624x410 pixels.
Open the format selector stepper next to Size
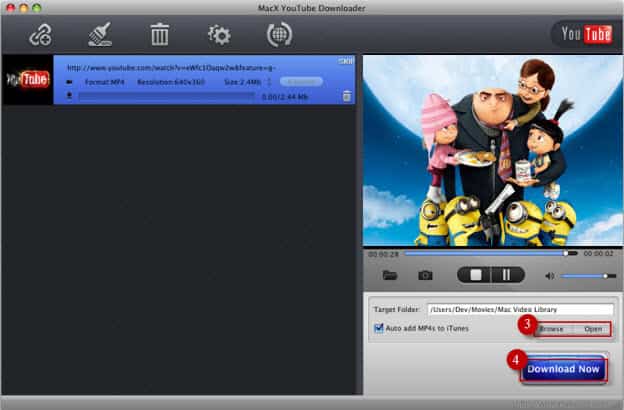269,82
